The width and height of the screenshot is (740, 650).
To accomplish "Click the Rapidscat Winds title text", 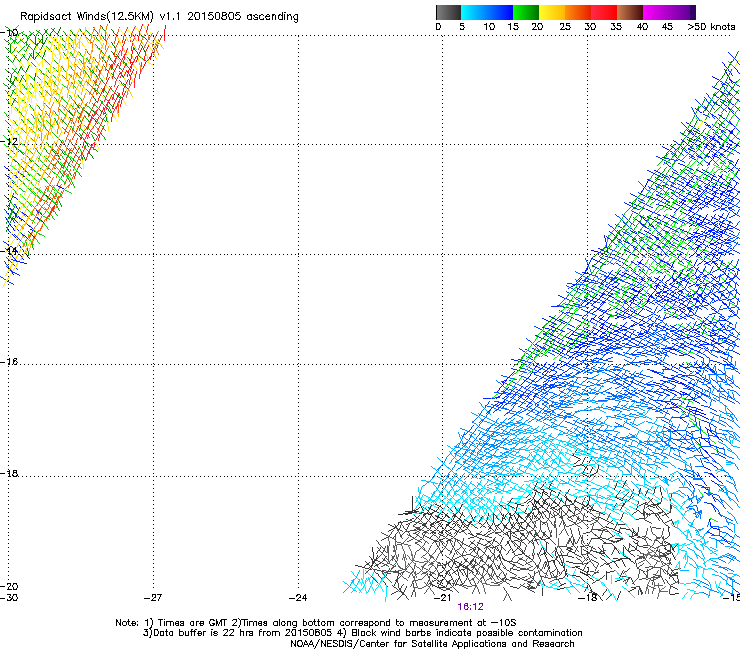I will (159, 17).
